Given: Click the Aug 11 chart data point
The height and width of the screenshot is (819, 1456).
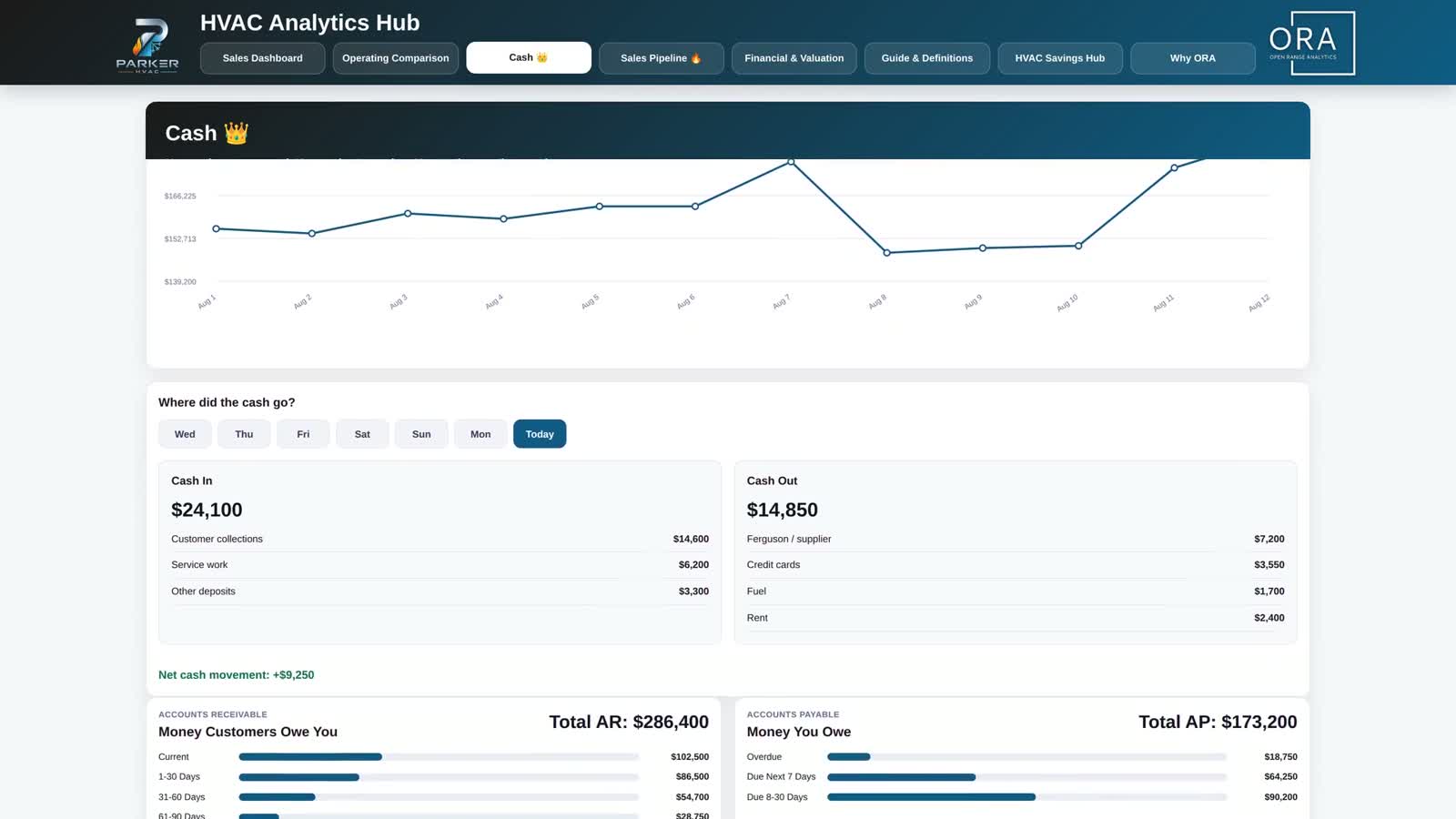Looking at the screenshot, I should click(1174, 168).
